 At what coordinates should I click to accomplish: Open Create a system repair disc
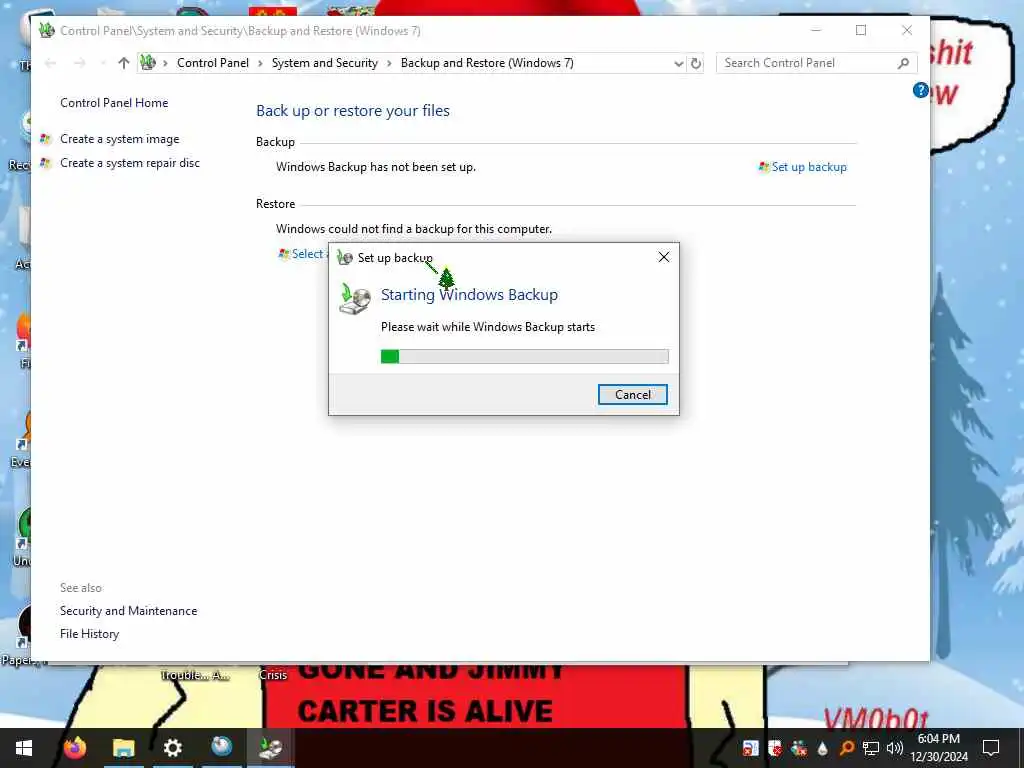click(130, 163)
